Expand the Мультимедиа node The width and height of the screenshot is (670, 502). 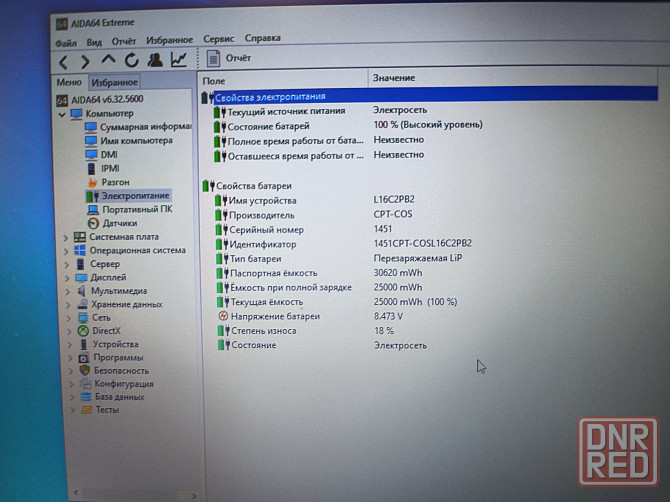68,292
